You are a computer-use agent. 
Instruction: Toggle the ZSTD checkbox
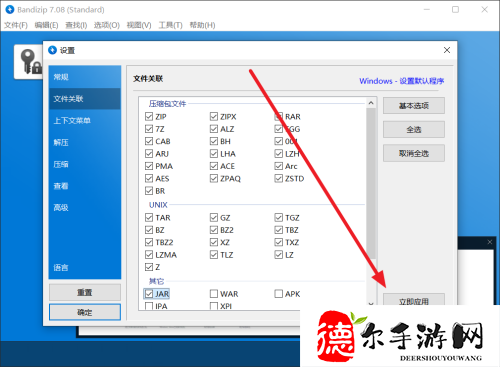[x=278, y=178]
